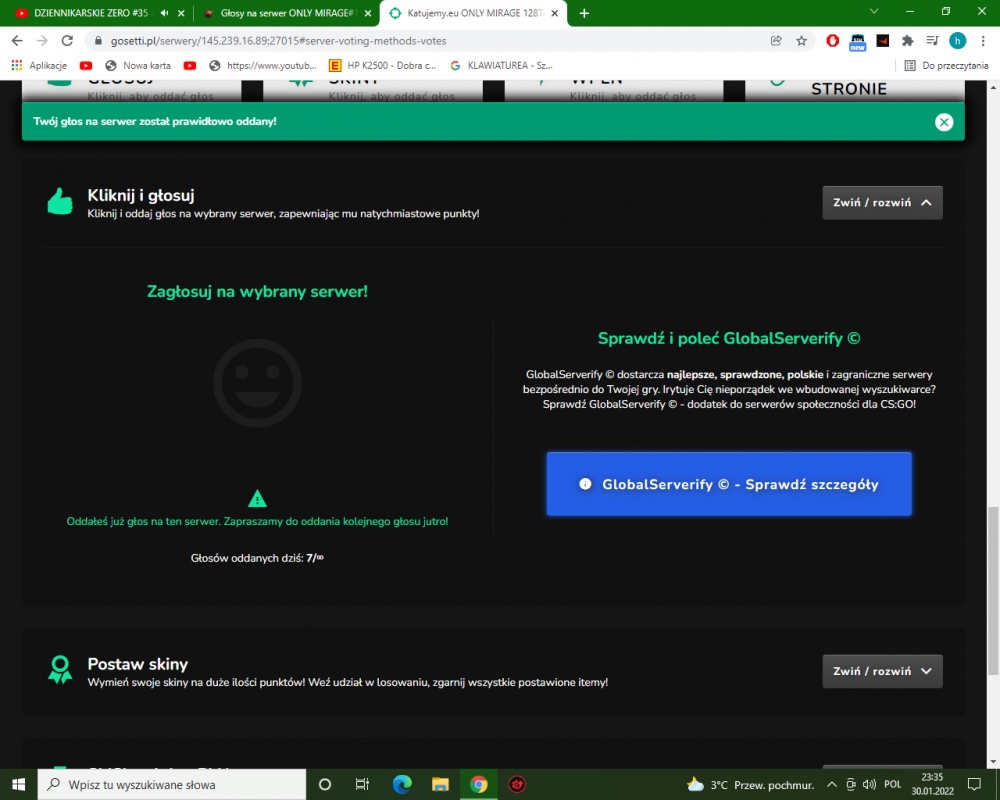The image size is (1000, 800).
Task: Click the page vertical scrollbar thumb
Action: [993, 590]
